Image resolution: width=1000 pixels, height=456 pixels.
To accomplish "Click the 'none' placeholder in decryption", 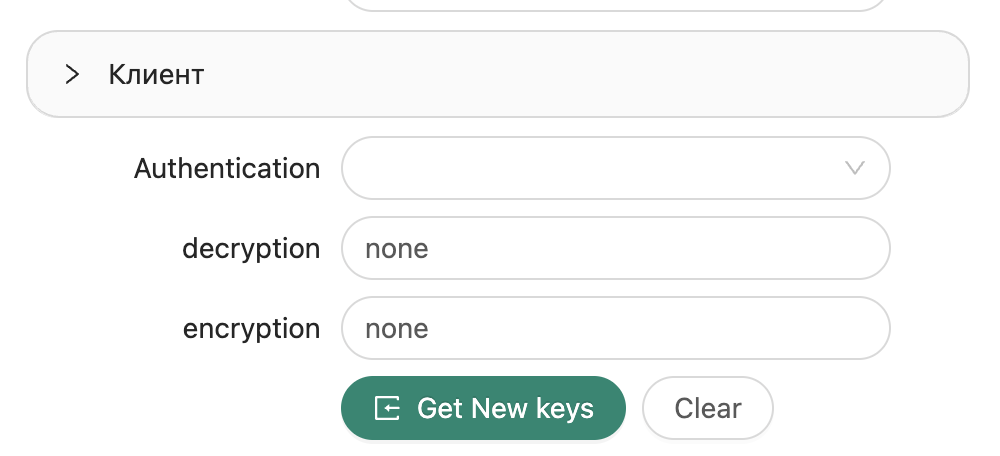I will click(x=397, y=248).
